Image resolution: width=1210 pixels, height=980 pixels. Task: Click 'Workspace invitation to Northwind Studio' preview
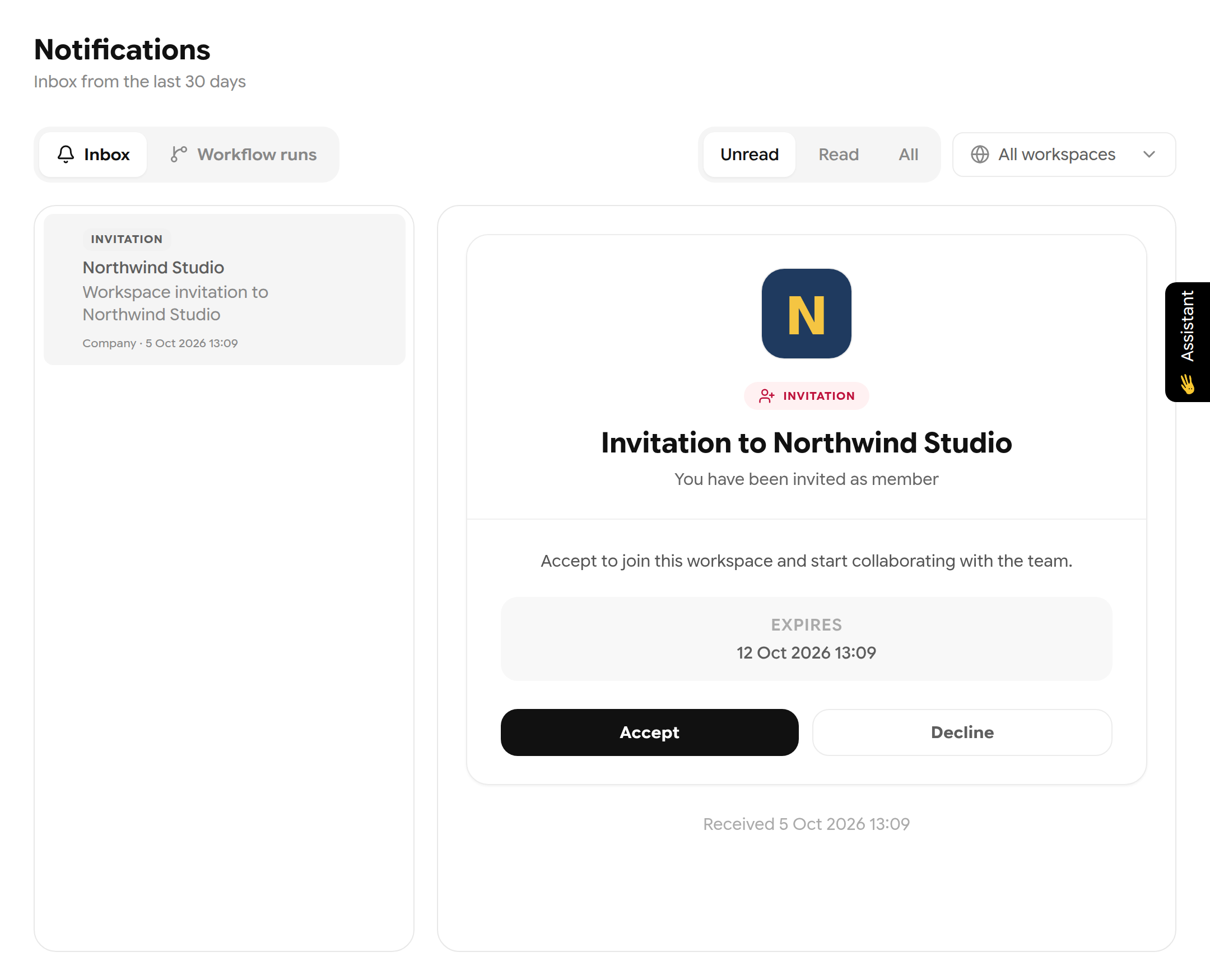[x=175, y=303]
